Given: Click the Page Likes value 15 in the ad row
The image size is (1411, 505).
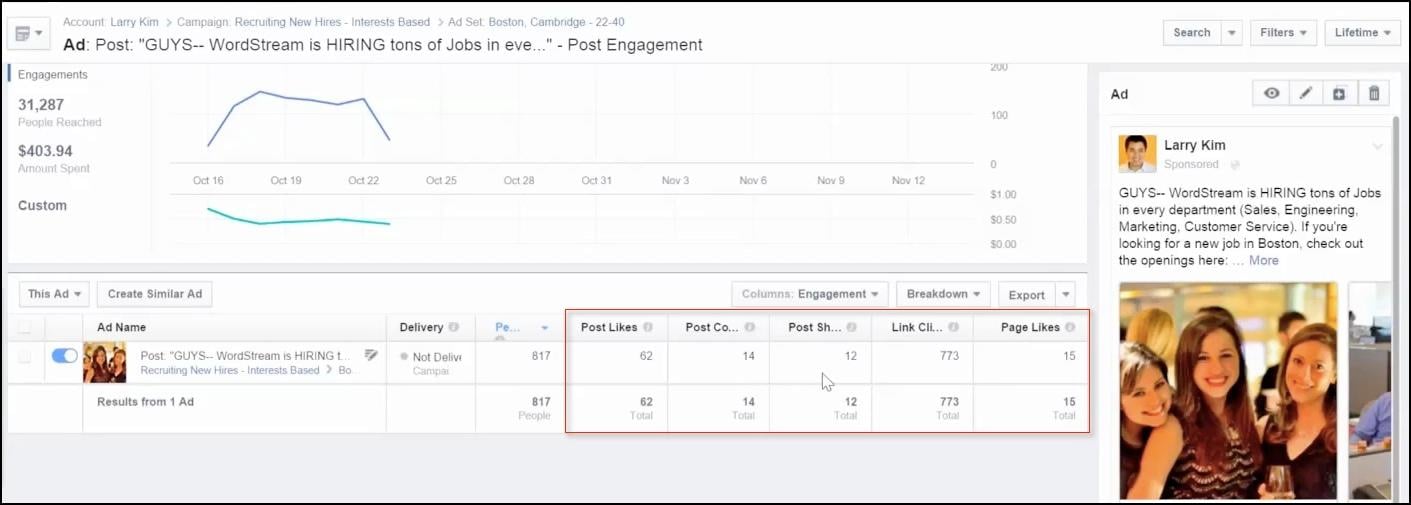Looking at the screenshot, I should click(1069, 356).
